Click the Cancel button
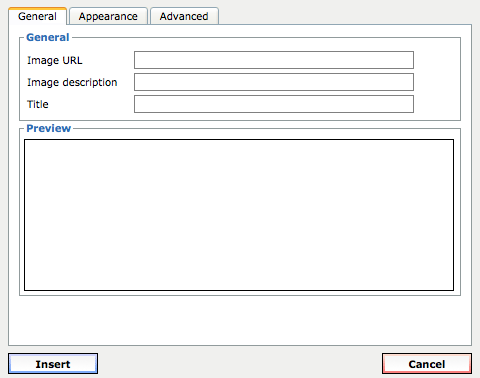This screenshot has height=378, width=480. click(427, 364)
